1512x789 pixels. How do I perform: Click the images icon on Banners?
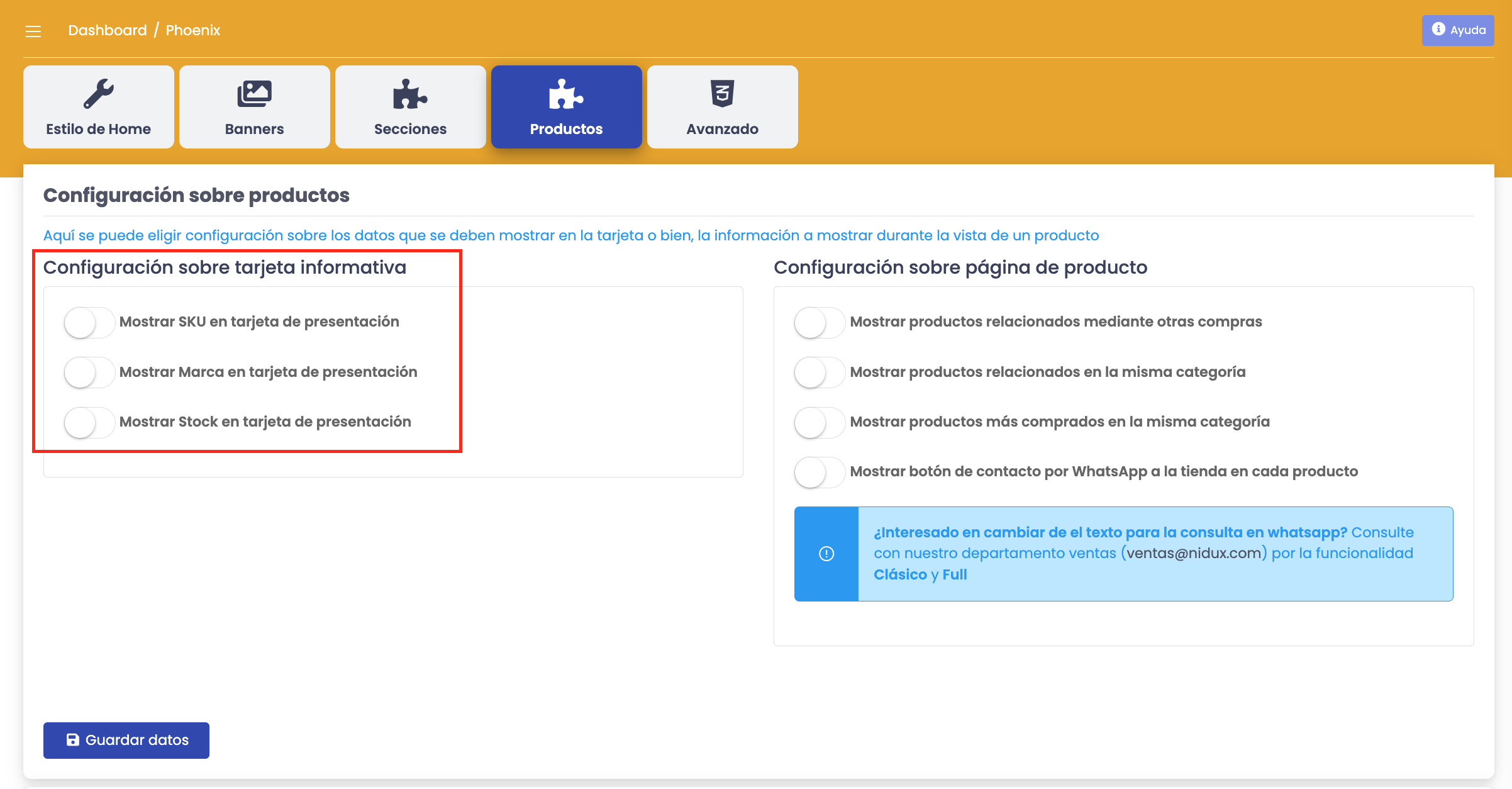[x=254, y=94]
